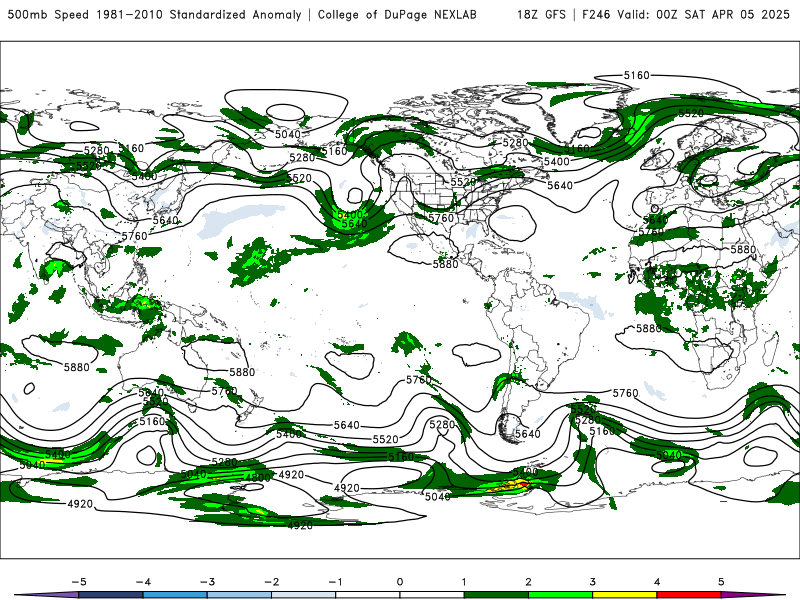The image size is (800, 600).
Task: Click the '-1' tick label on the colorbar
Action: 336,582
